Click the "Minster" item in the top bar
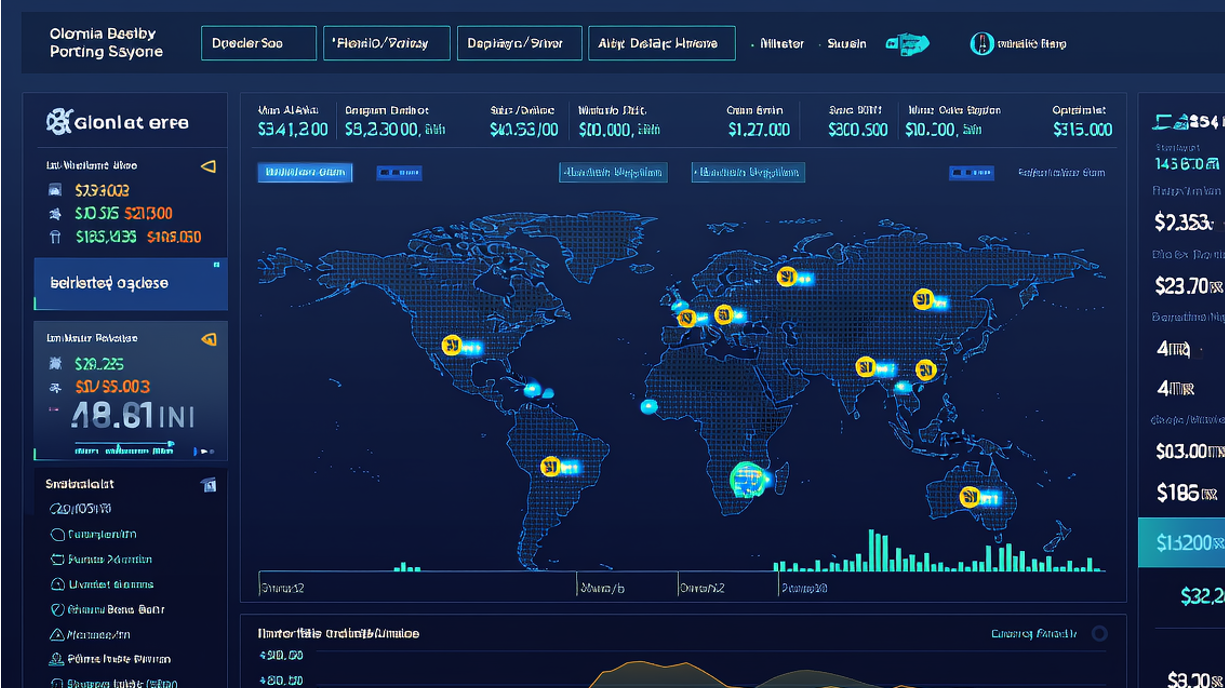 781,44
